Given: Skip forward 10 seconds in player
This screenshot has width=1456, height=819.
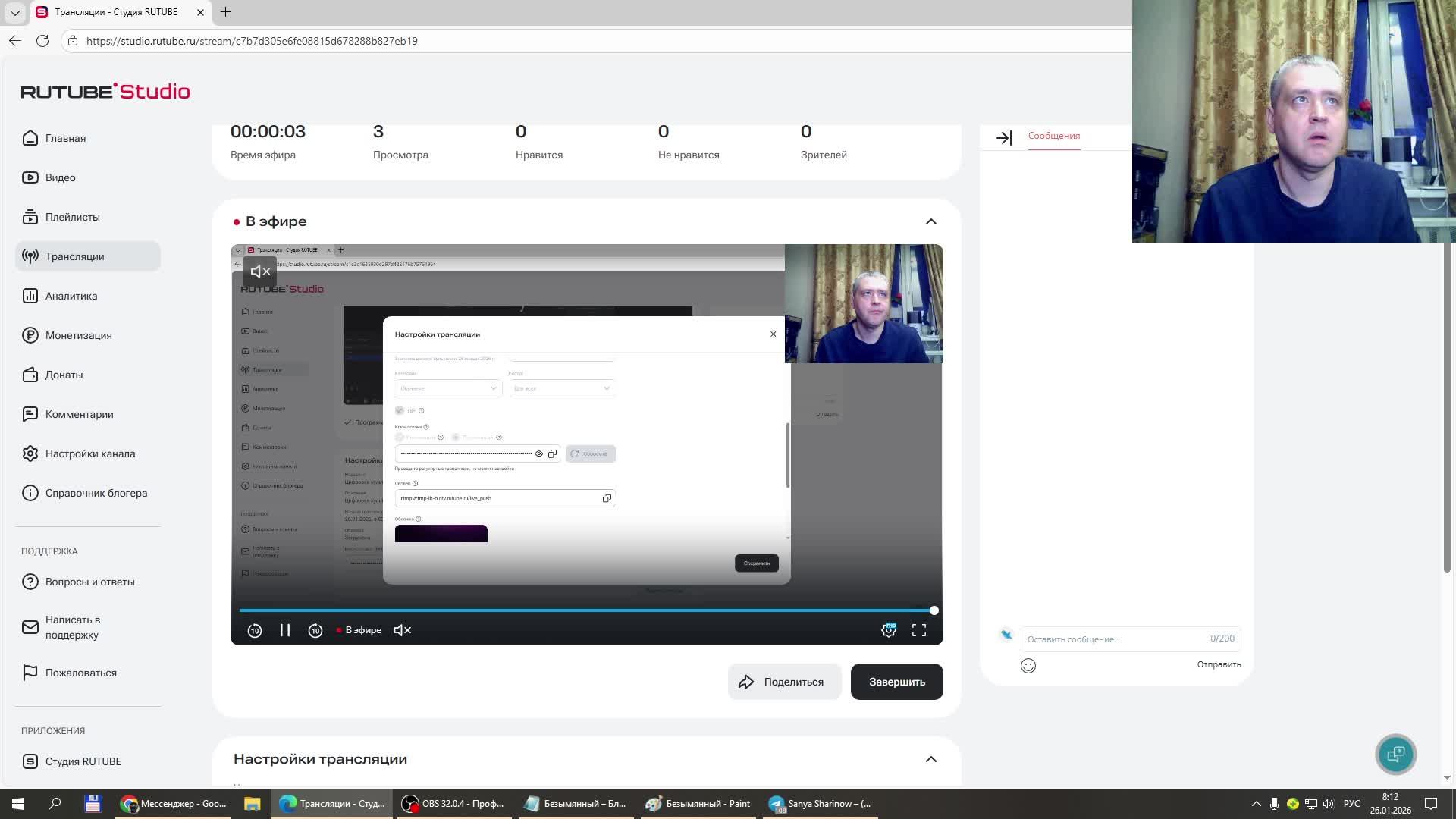Looking at the screenshot, I should [315, 630].
